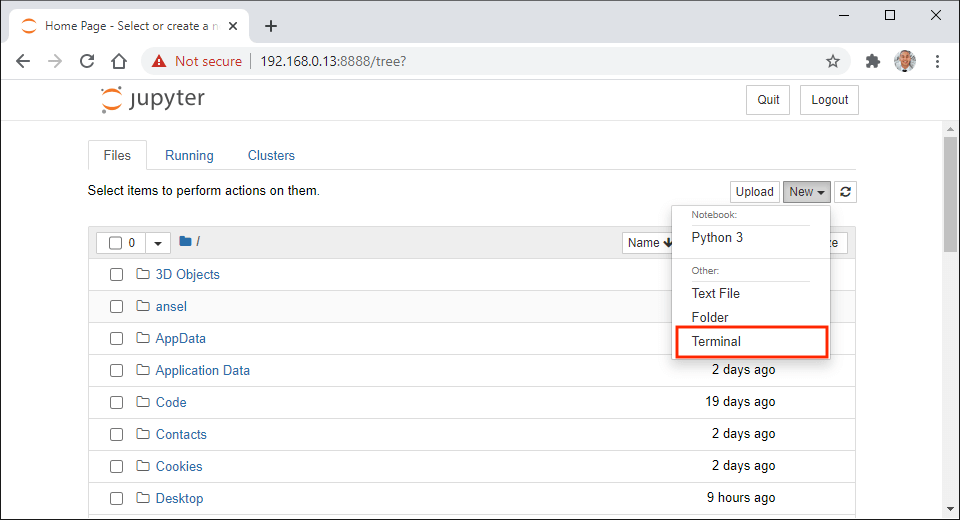Open the AppData folder link
The width and height of the screenshot is (960, 520).
[x=180, y=339]
